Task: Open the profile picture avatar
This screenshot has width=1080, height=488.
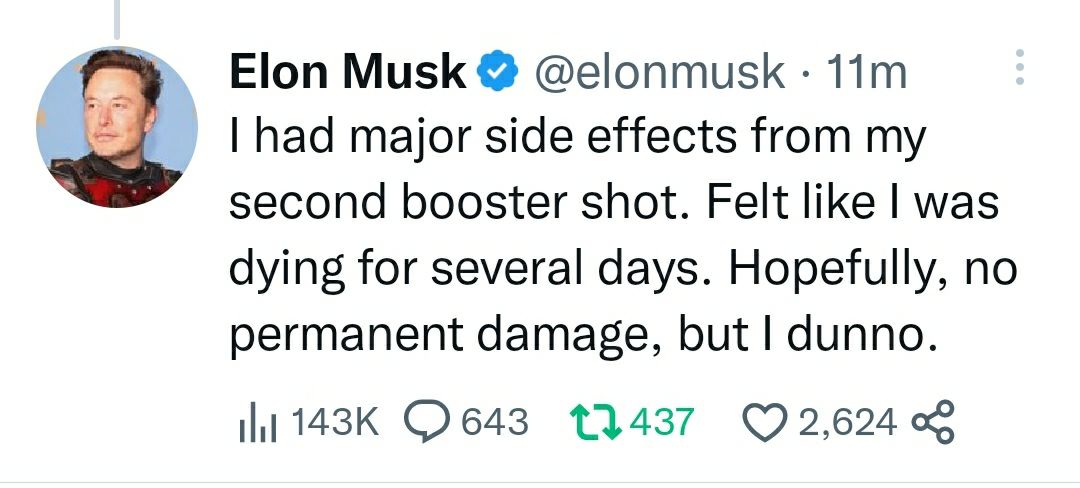Action: click(117, 127)
